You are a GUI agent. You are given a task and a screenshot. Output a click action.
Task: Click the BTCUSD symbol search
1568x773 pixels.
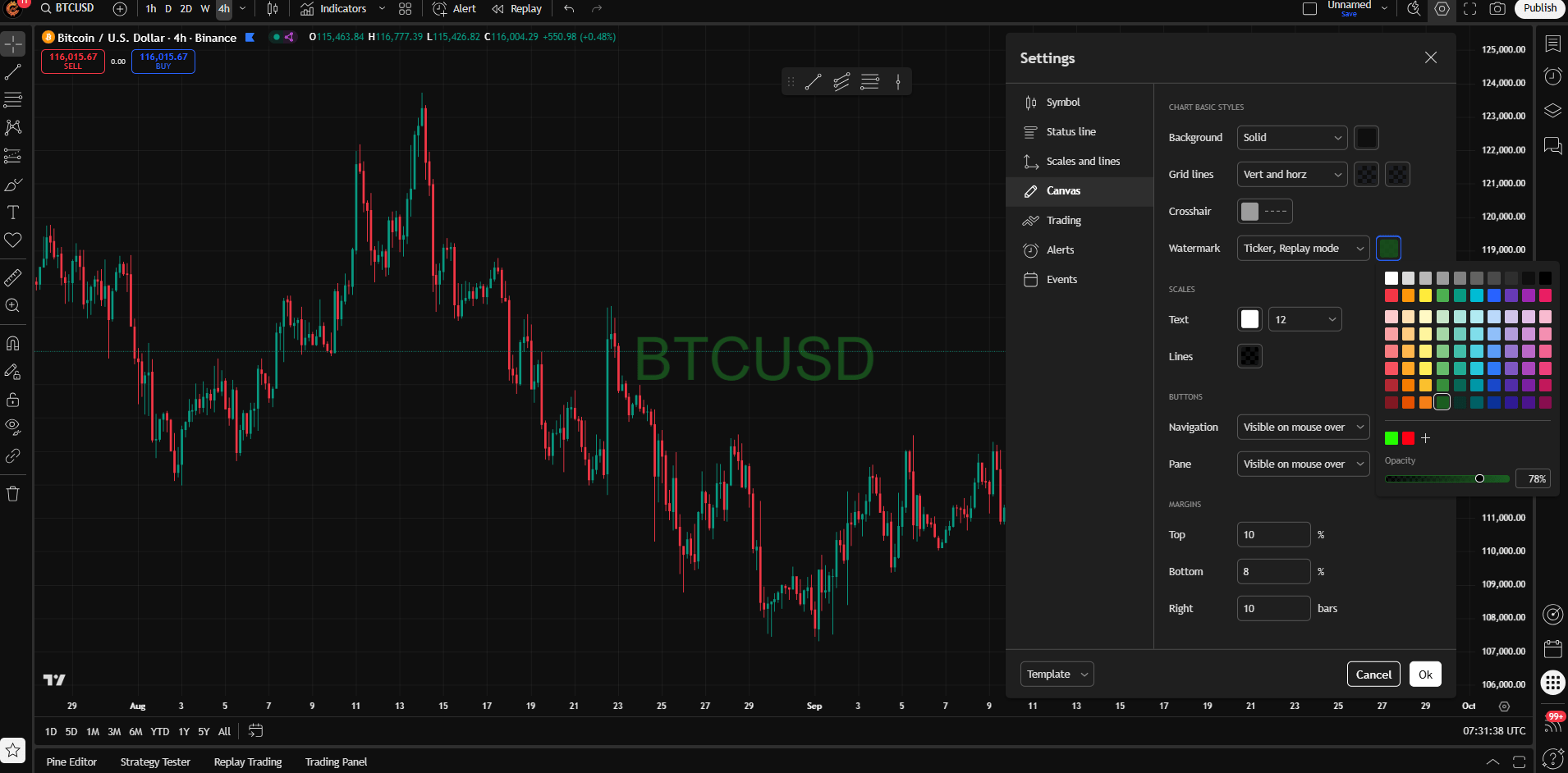[67, 8]
